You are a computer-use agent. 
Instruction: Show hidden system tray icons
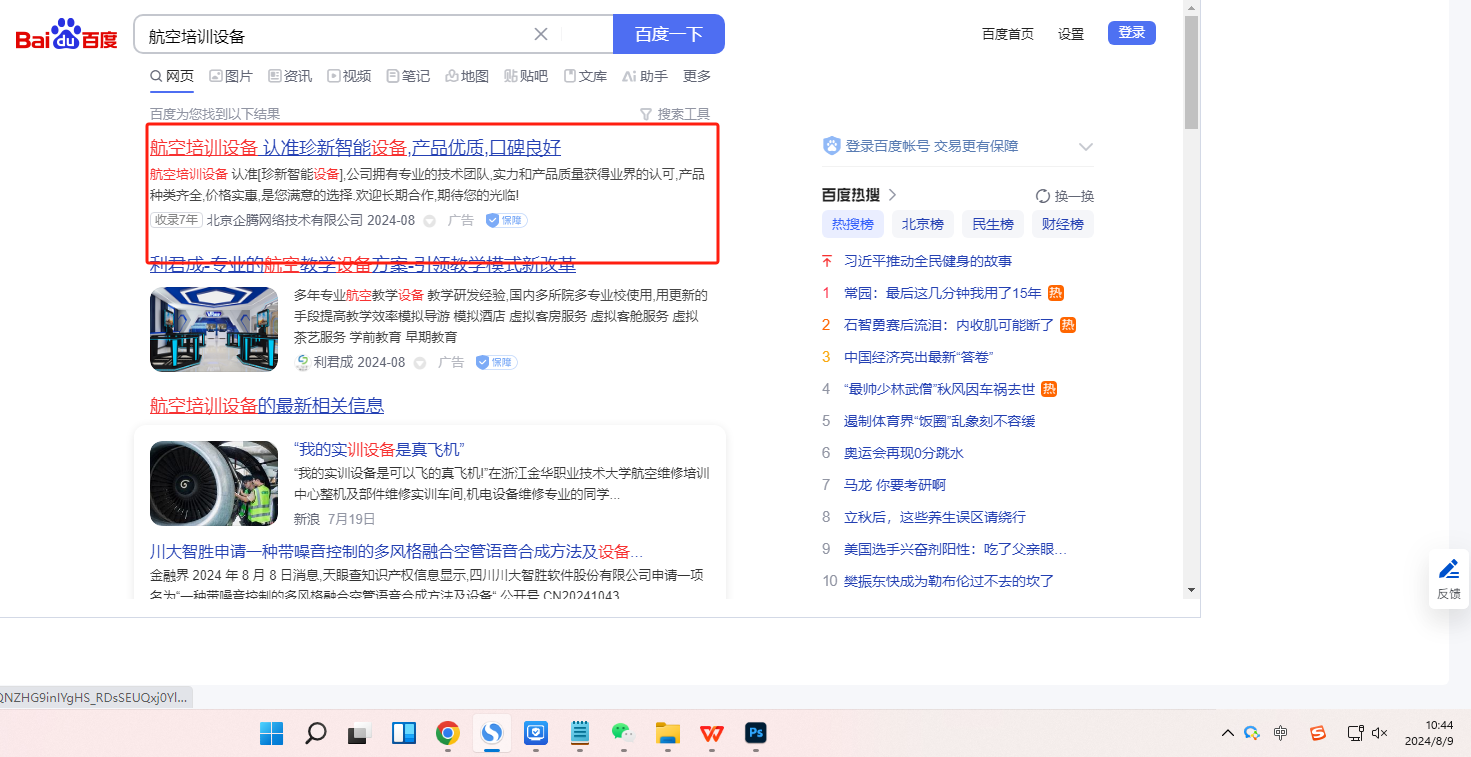click(x=1228, y=733)
